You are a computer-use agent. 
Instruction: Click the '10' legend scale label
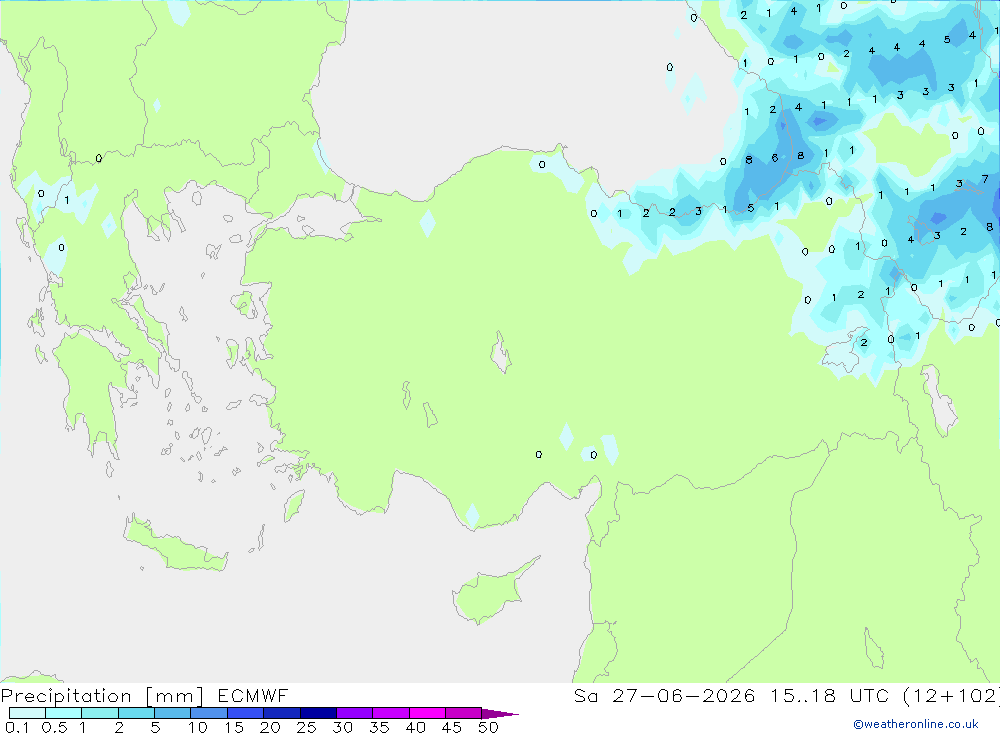pos(198,727)
